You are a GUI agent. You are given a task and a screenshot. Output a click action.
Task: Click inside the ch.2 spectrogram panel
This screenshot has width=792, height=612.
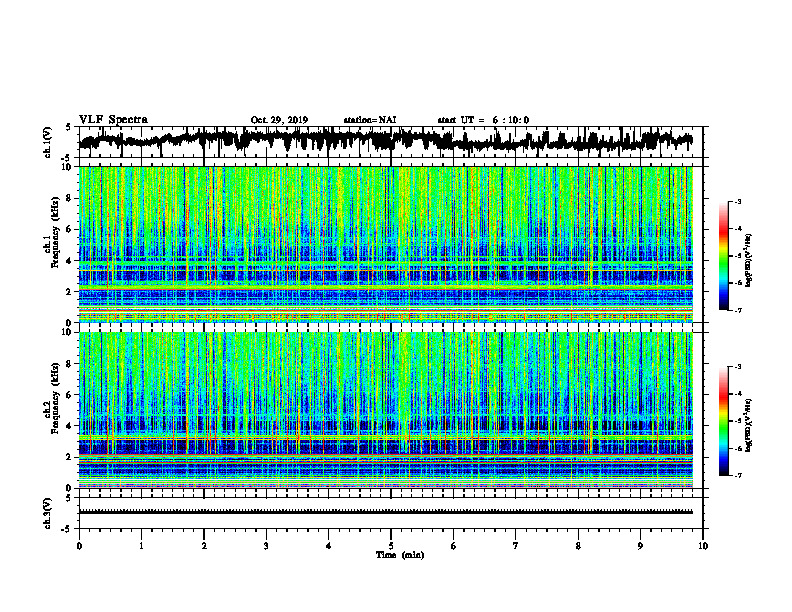(x=386, y=410)
